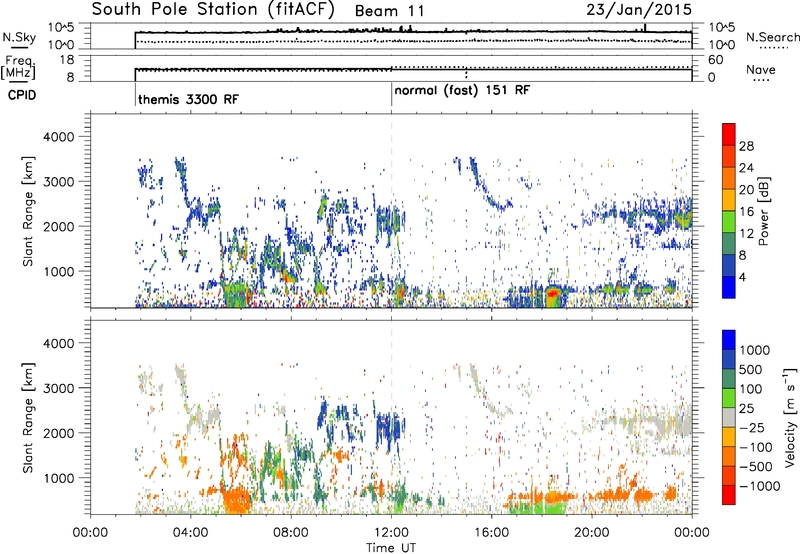Image resolution: width=800 pixels, height=554 pixels.
Task: Click the 'South Pole Station (fitACF)' title
Action: pyautogui.click(x=213, y=10)
